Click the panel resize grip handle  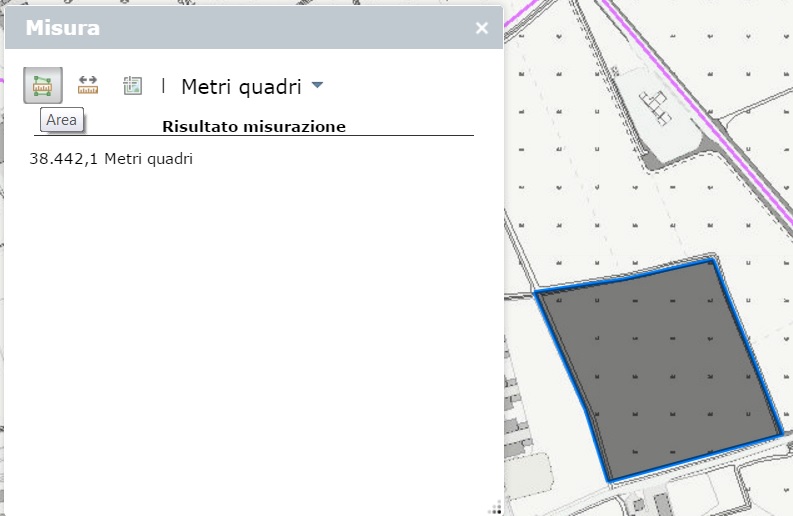tap(495, 507)
